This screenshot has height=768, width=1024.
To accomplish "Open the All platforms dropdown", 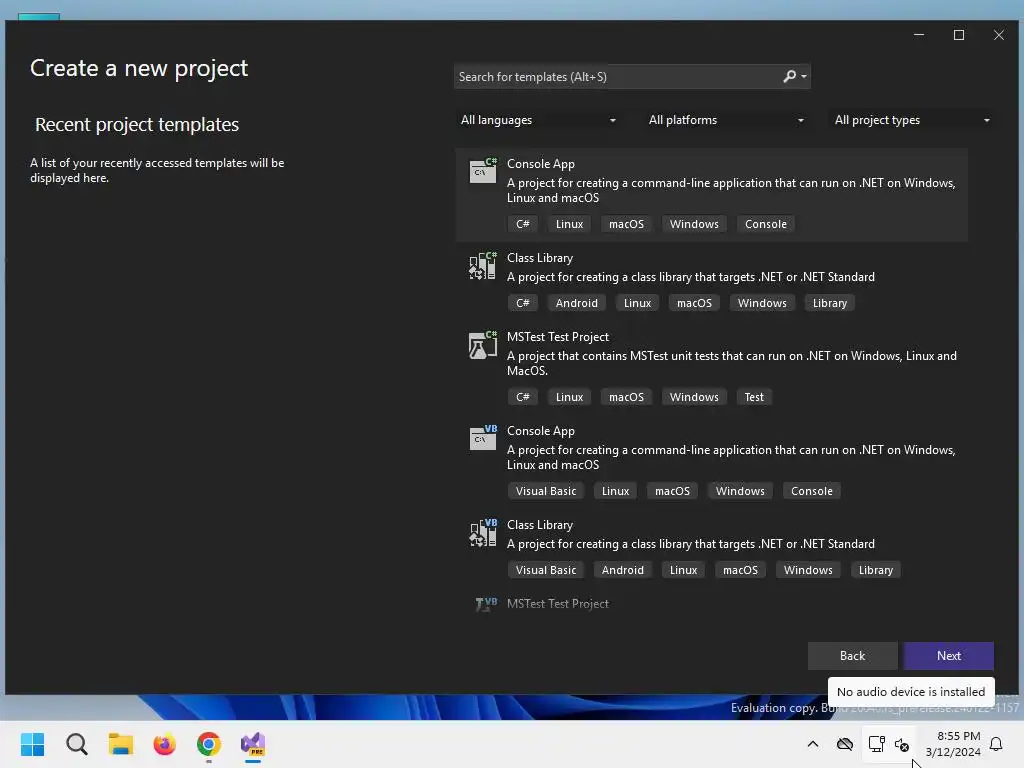I will coord(726,120).
